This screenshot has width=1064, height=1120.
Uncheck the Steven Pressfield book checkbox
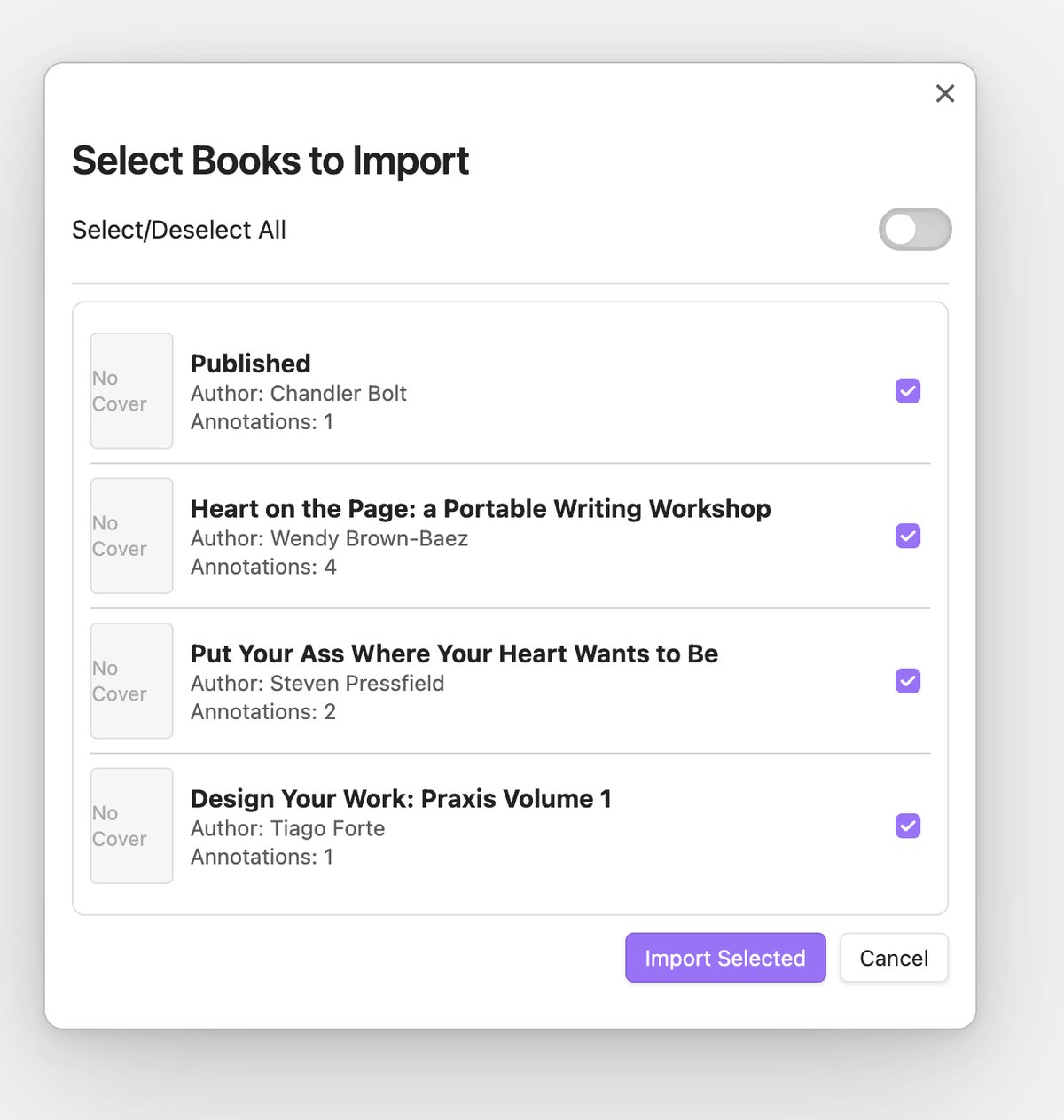[x=907, y=681]
